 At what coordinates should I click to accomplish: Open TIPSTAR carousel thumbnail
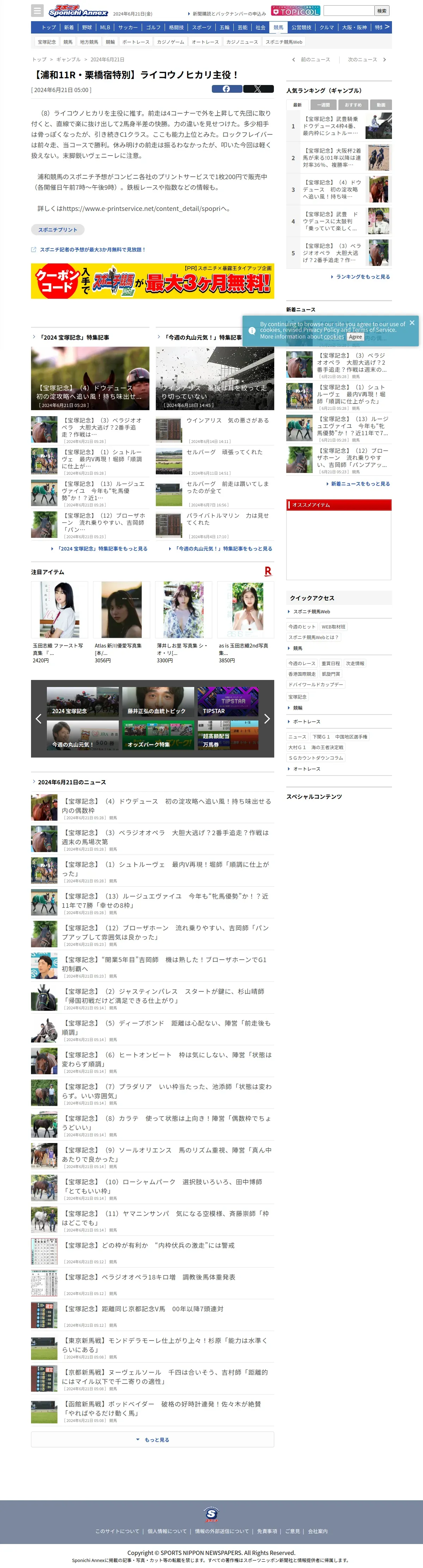(x=228, y=703)
